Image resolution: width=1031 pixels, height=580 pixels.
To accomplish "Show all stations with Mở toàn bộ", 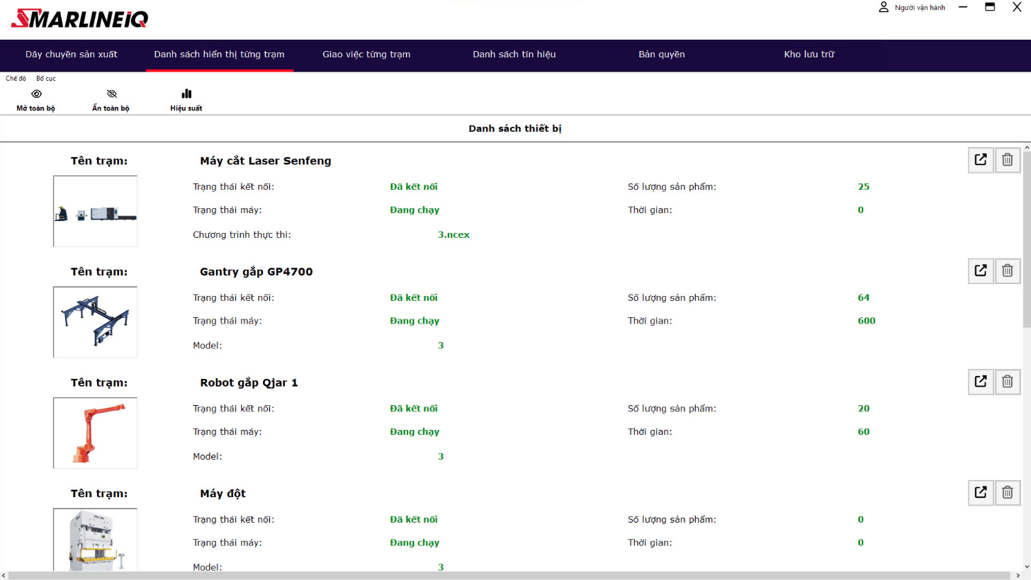I will [x=36, y=100].
